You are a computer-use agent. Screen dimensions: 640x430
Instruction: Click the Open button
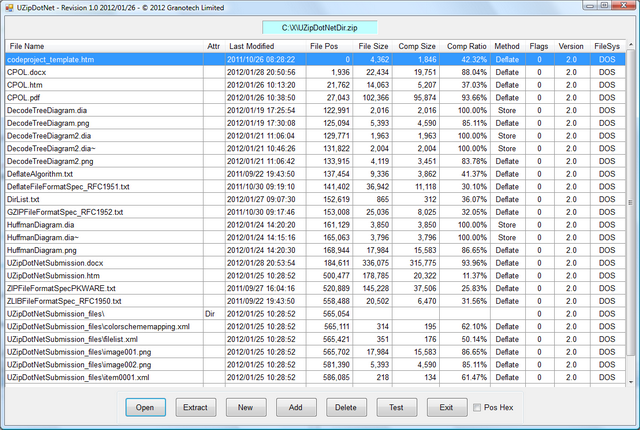click(x=145, y=407)
